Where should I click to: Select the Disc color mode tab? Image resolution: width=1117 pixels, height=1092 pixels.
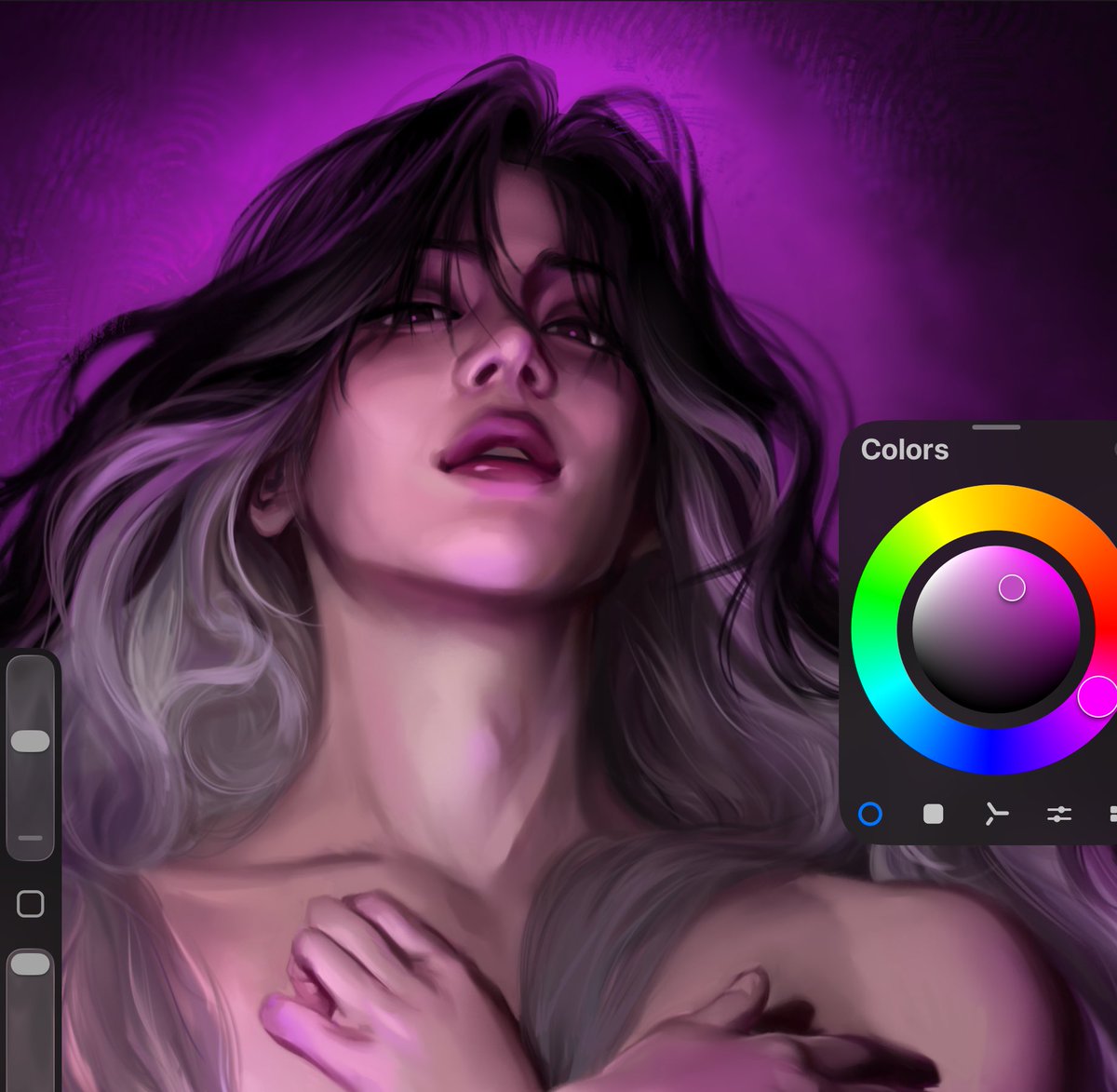[x=869, y=815]
